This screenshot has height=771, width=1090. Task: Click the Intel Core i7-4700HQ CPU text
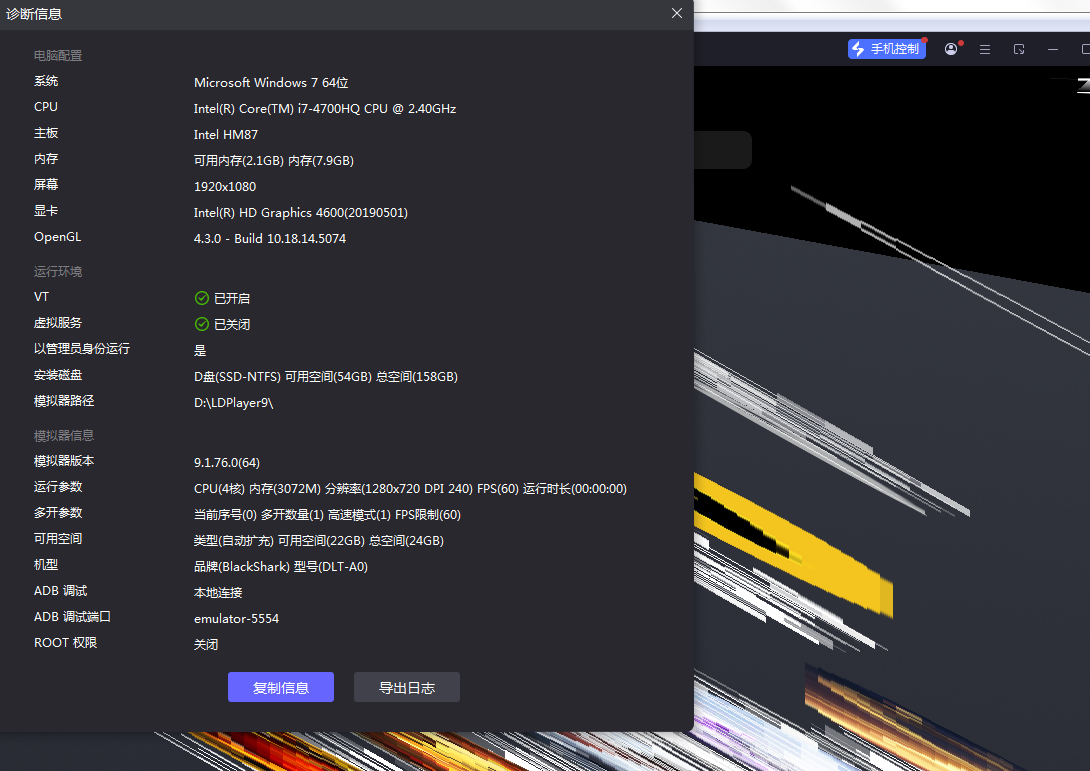[x=324, y=108]
